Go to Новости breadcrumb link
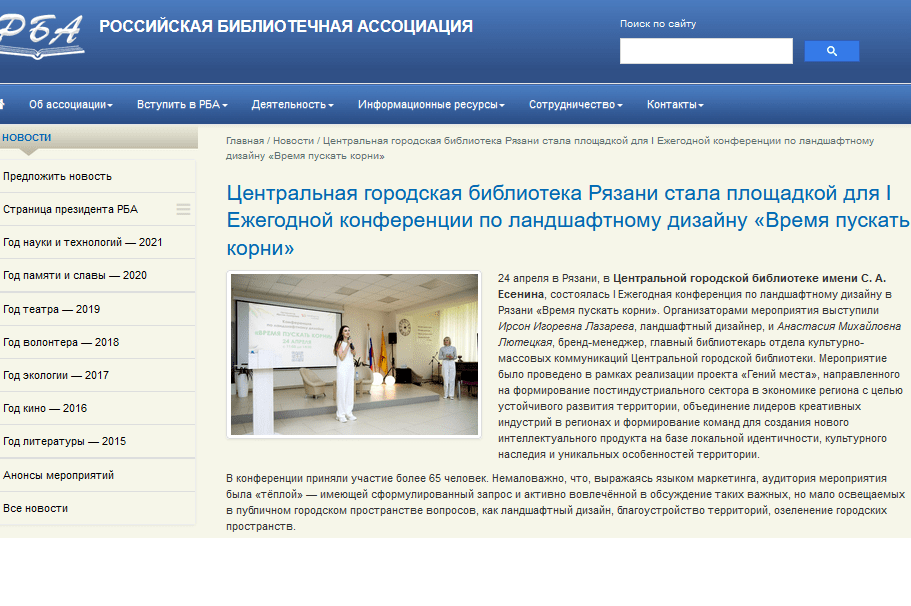The width and height of the screenshot is (911, 606). tap(293, 141)
